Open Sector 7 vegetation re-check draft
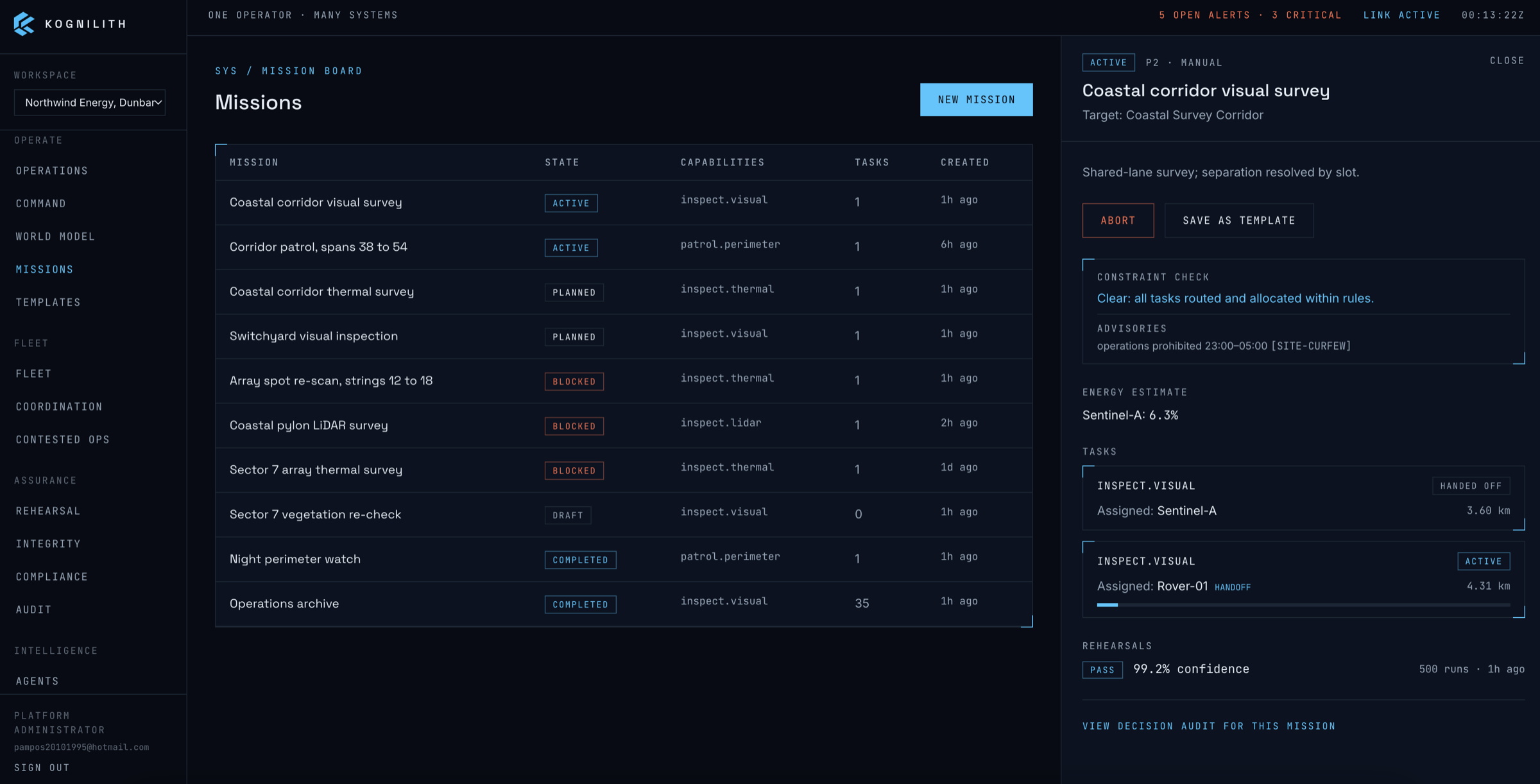1540x784 pixels. [x=624, y=515]
